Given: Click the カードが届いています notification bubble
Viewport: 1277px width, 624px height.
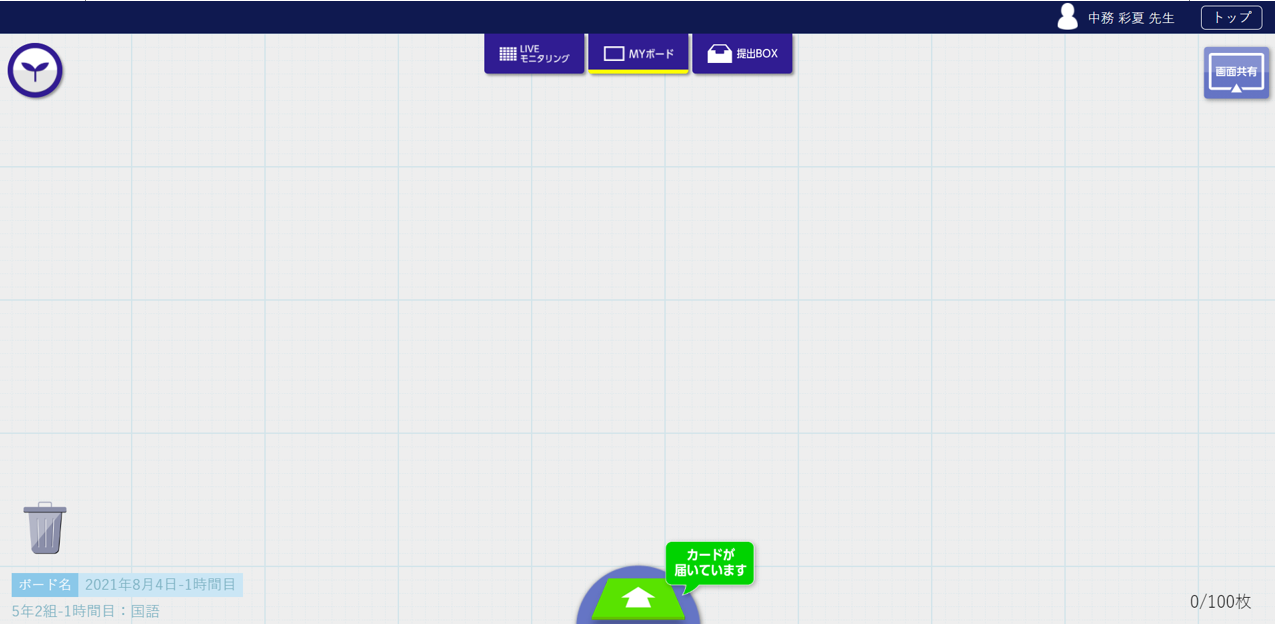Looking at the screenshot, I should pos(710,563).
